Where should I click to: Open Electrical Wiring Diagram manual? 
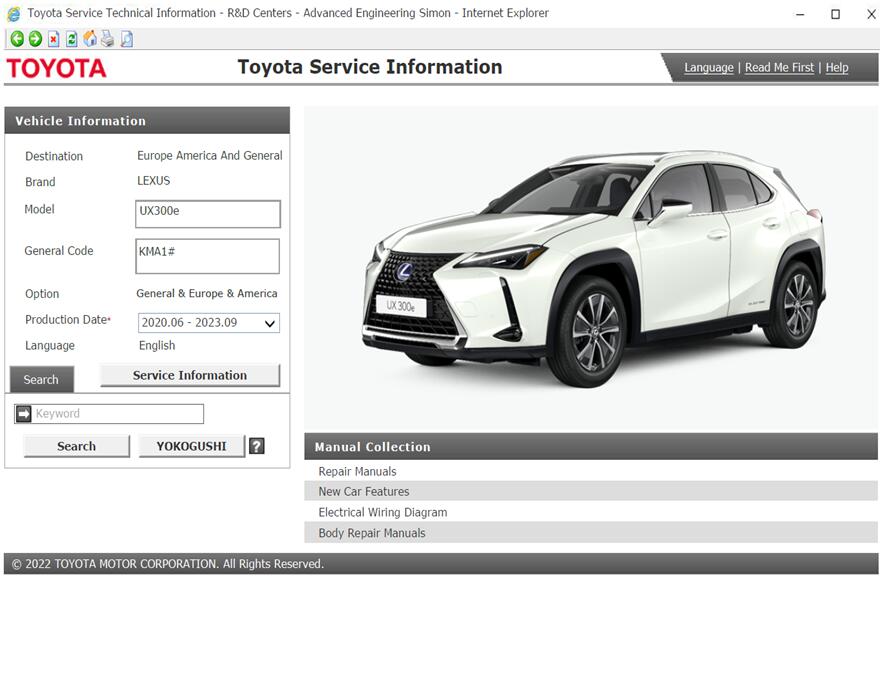(382, 512)
